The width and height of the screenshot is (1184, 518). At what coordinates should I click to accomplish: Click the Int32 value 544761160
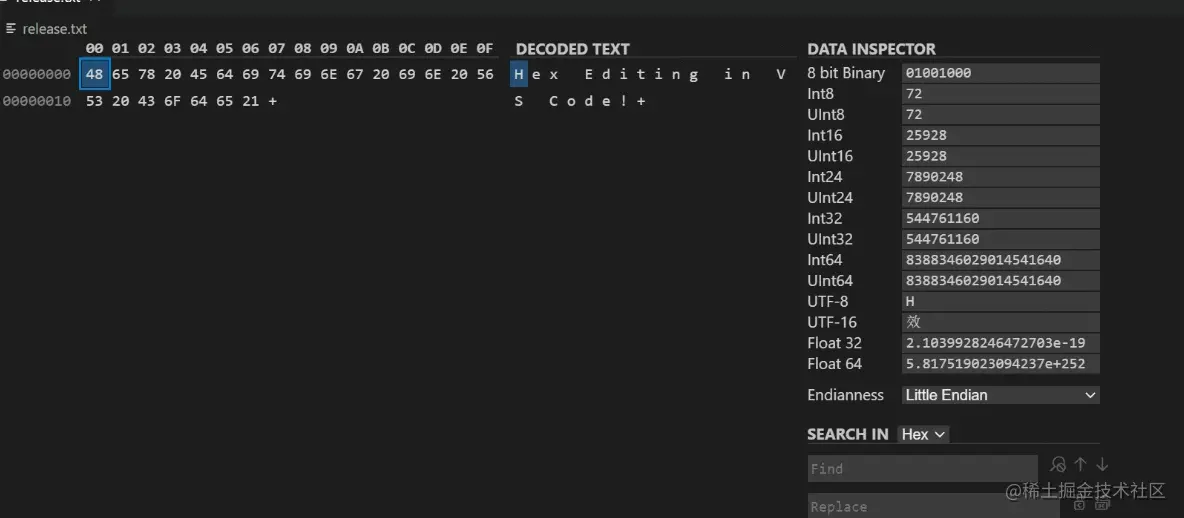coord(1001,219)
